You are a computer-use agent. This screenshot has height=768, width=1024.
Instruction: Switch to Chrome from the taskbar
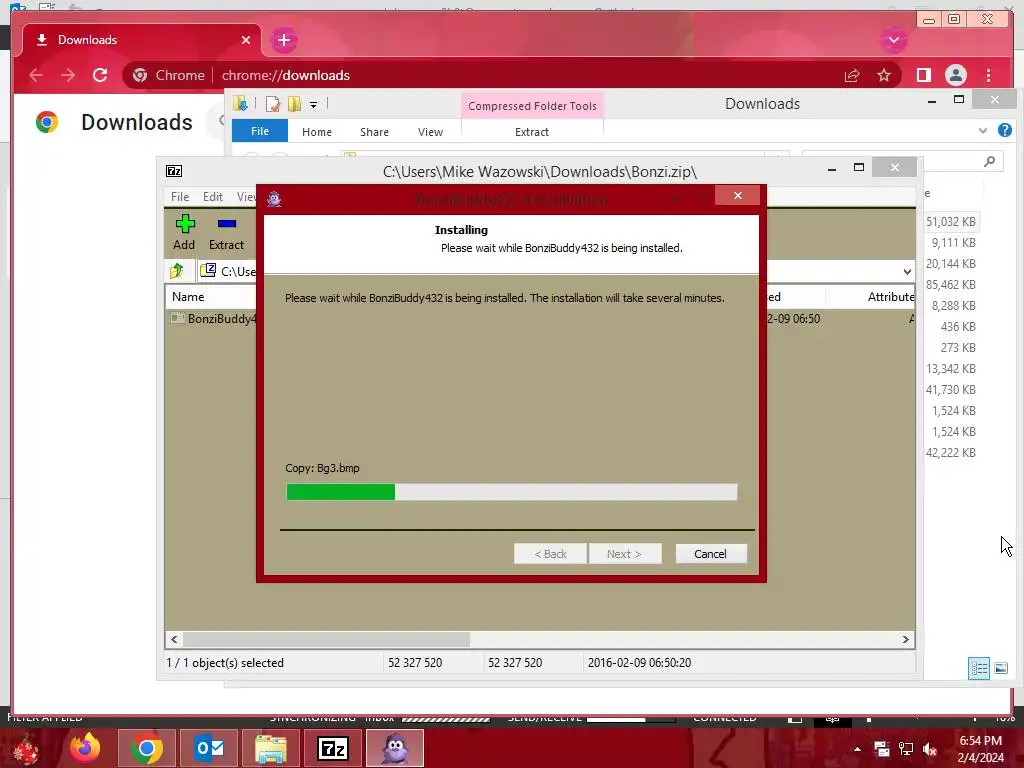coord(147,748)
